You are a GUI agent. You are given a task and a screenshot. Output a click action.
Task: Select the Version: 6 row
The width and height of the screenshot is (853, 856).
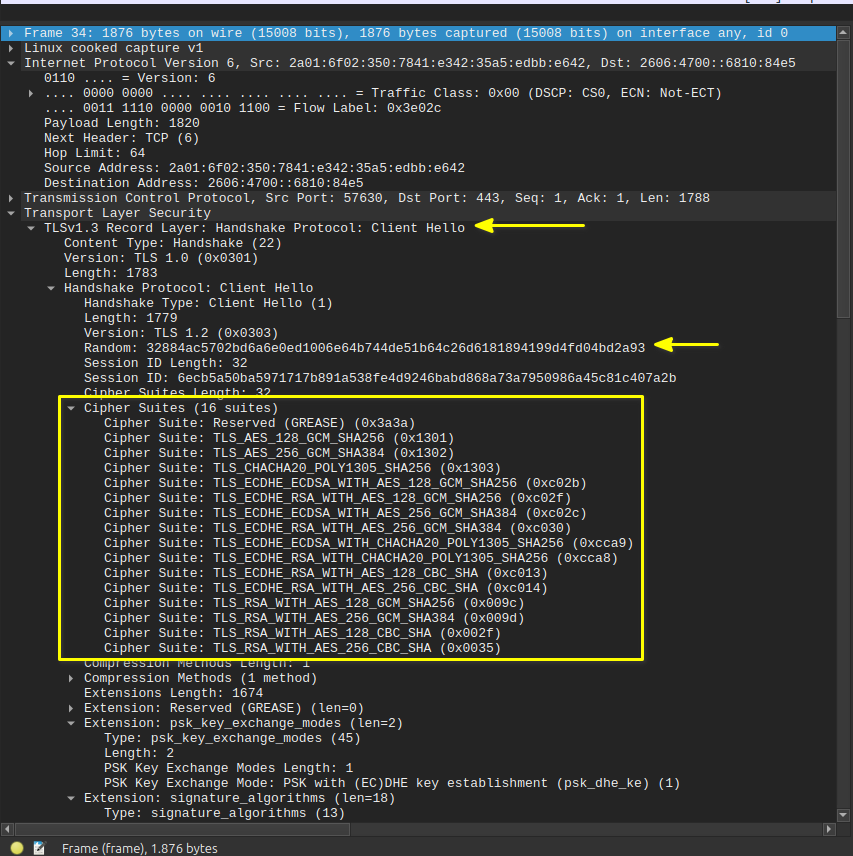130,78
